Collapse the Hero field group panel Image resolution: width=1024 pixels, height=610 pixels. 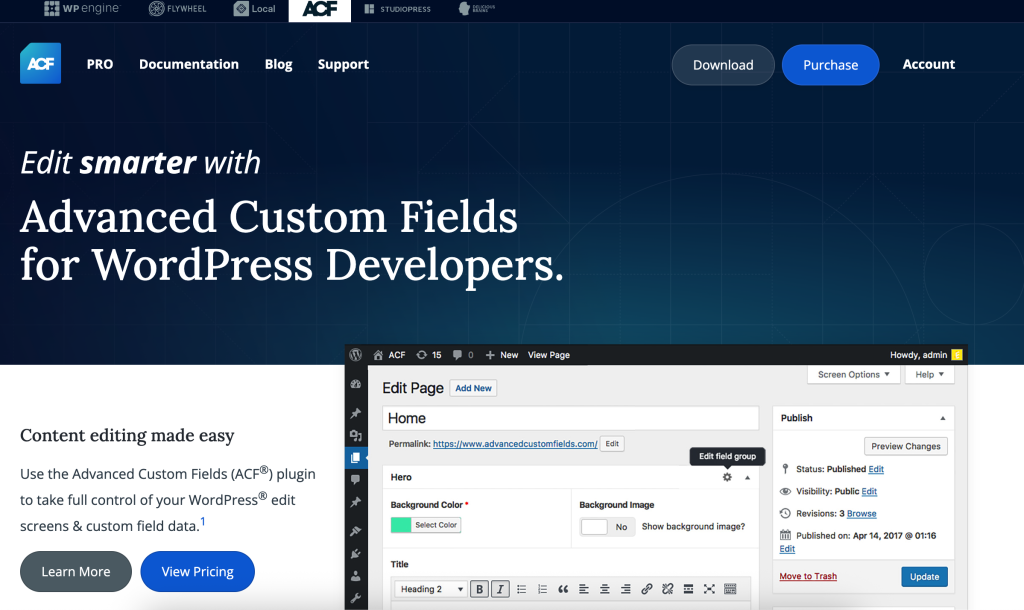coord(745,477)
